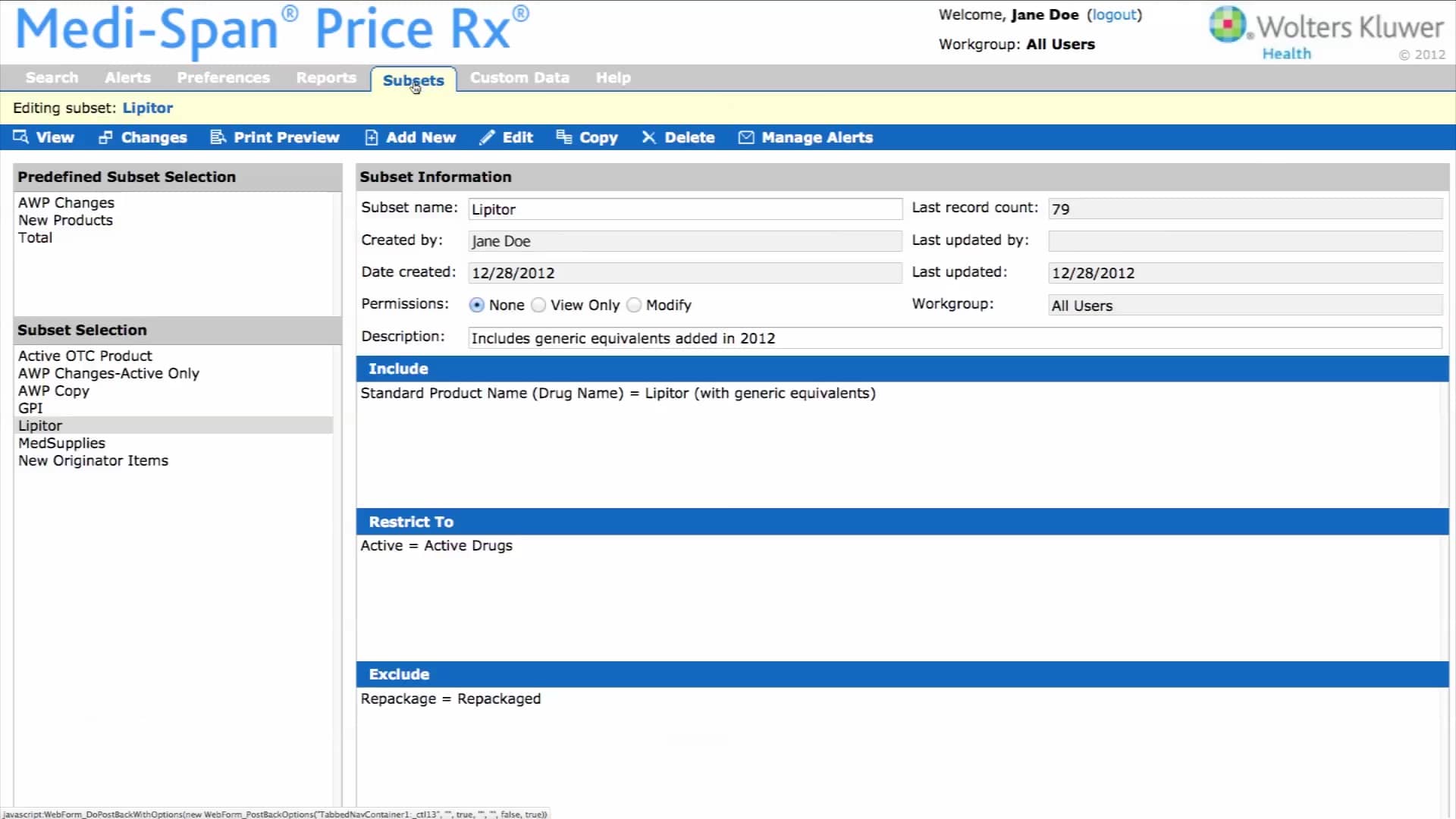The height and width of the screenshot is (819, 1456).
Task: Select AWP Changes predefined subset
Action: (x=67, y=202)
